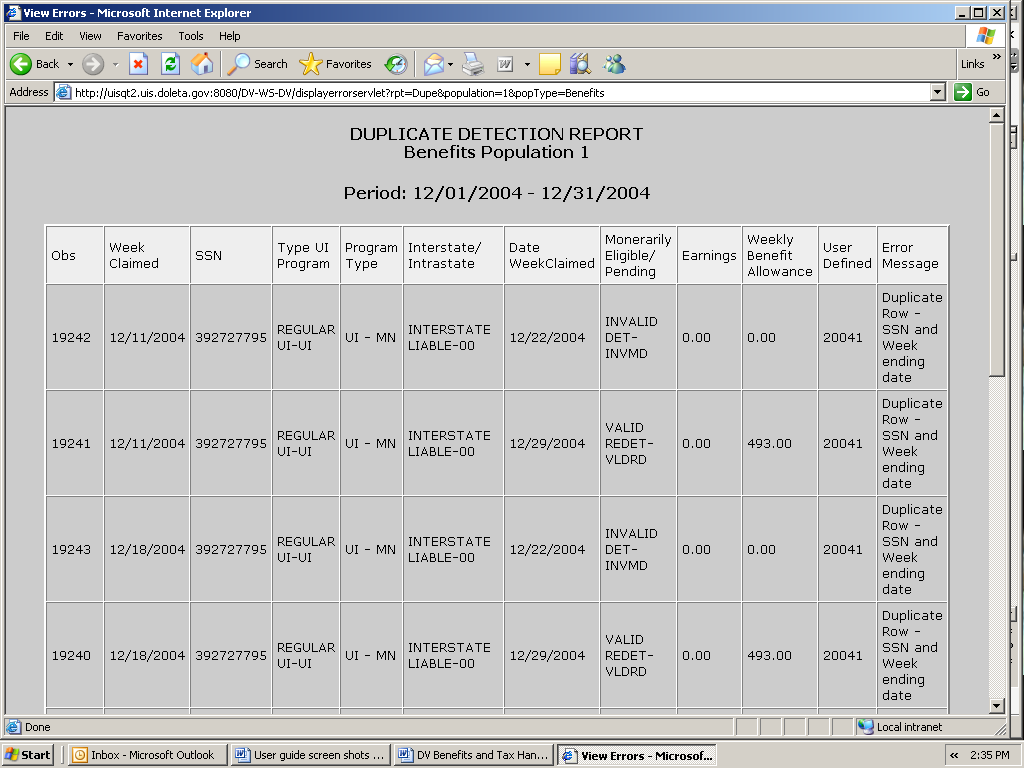Open the Search pane in toolbar
Viewport: 1024px width, 768px height.
(258, 64)
